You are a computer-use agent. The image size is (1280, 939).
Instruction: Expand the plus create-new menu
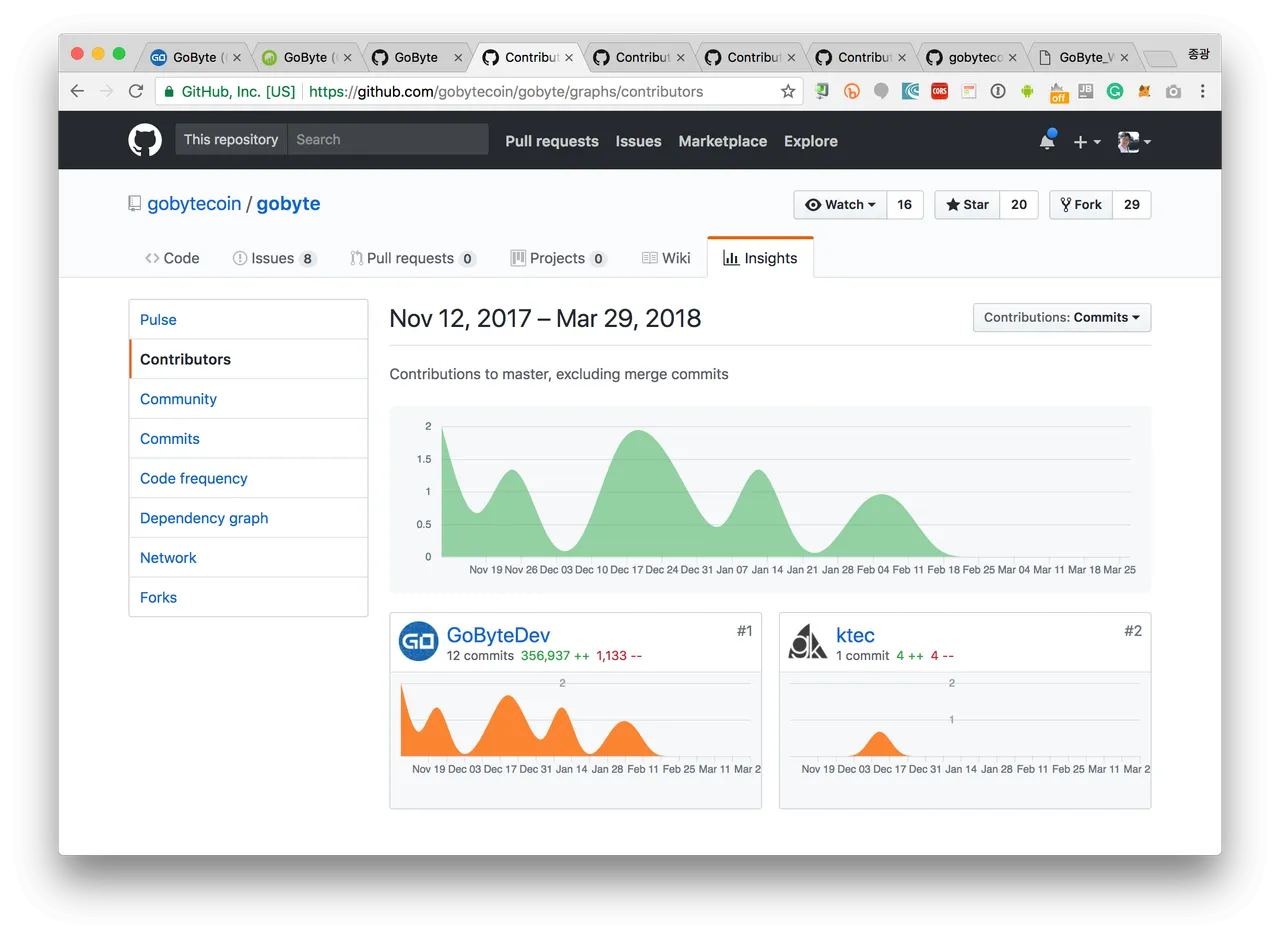coord(1086,142)
